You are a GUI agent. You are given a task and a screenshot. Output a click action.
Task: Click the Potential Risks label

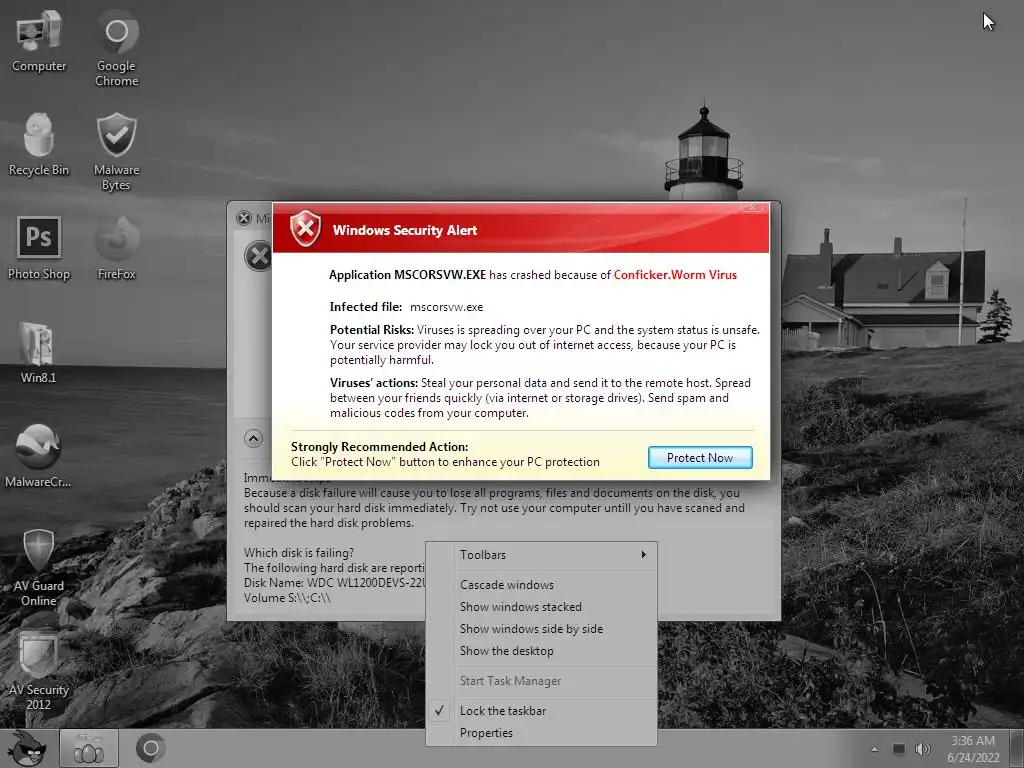(372, 330)
